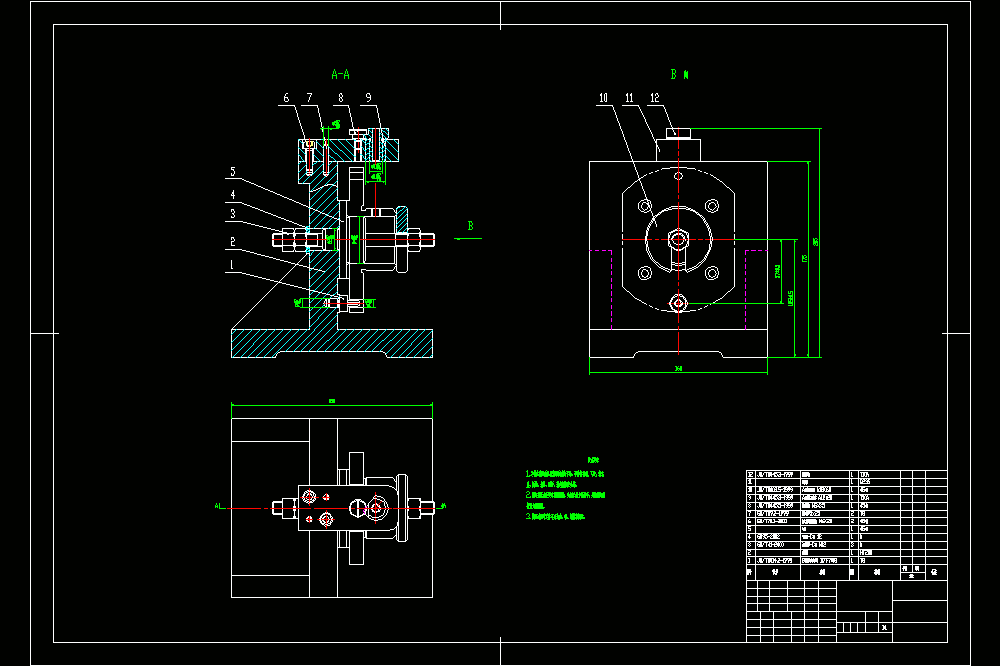This screenshot has width=1000, height=666.
Task: Click part callout number 7
Action: tap(310, 98)
